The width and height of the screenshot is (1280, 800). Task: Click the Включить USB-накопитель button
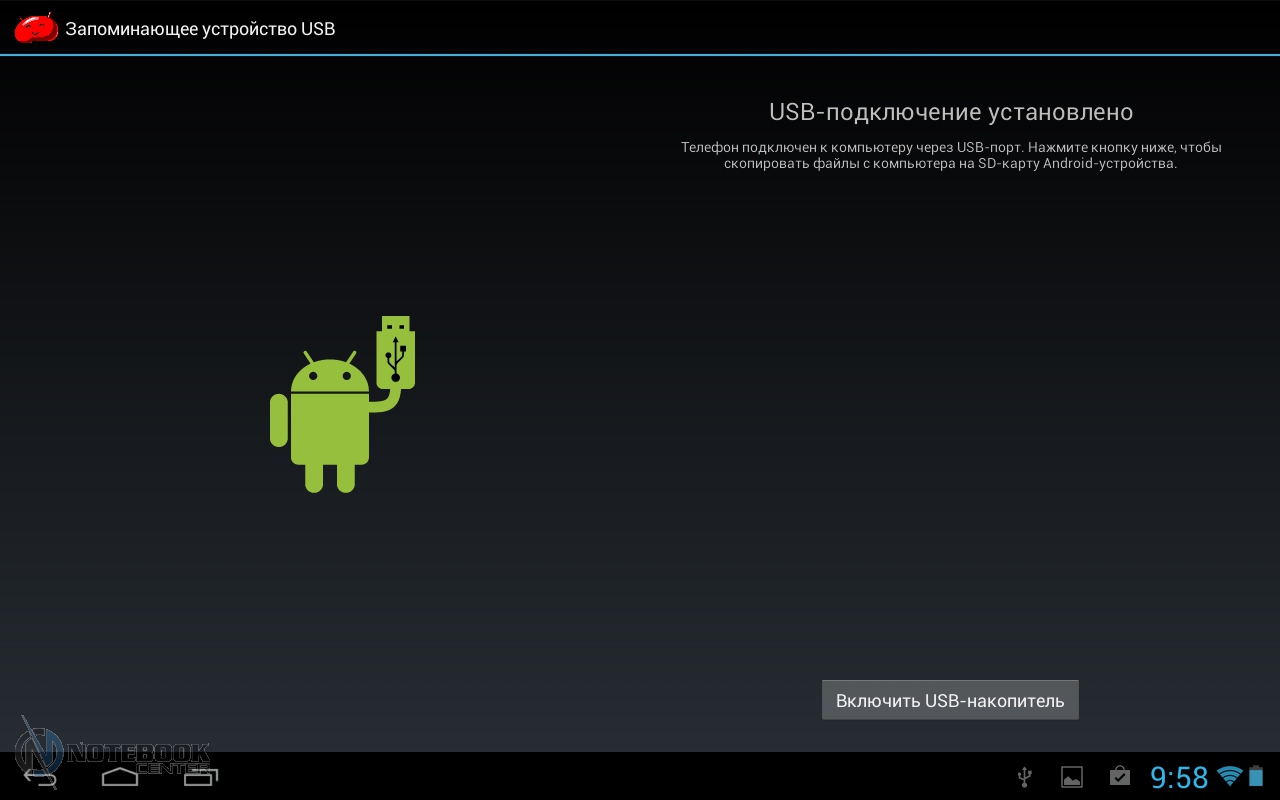(950, 700)
